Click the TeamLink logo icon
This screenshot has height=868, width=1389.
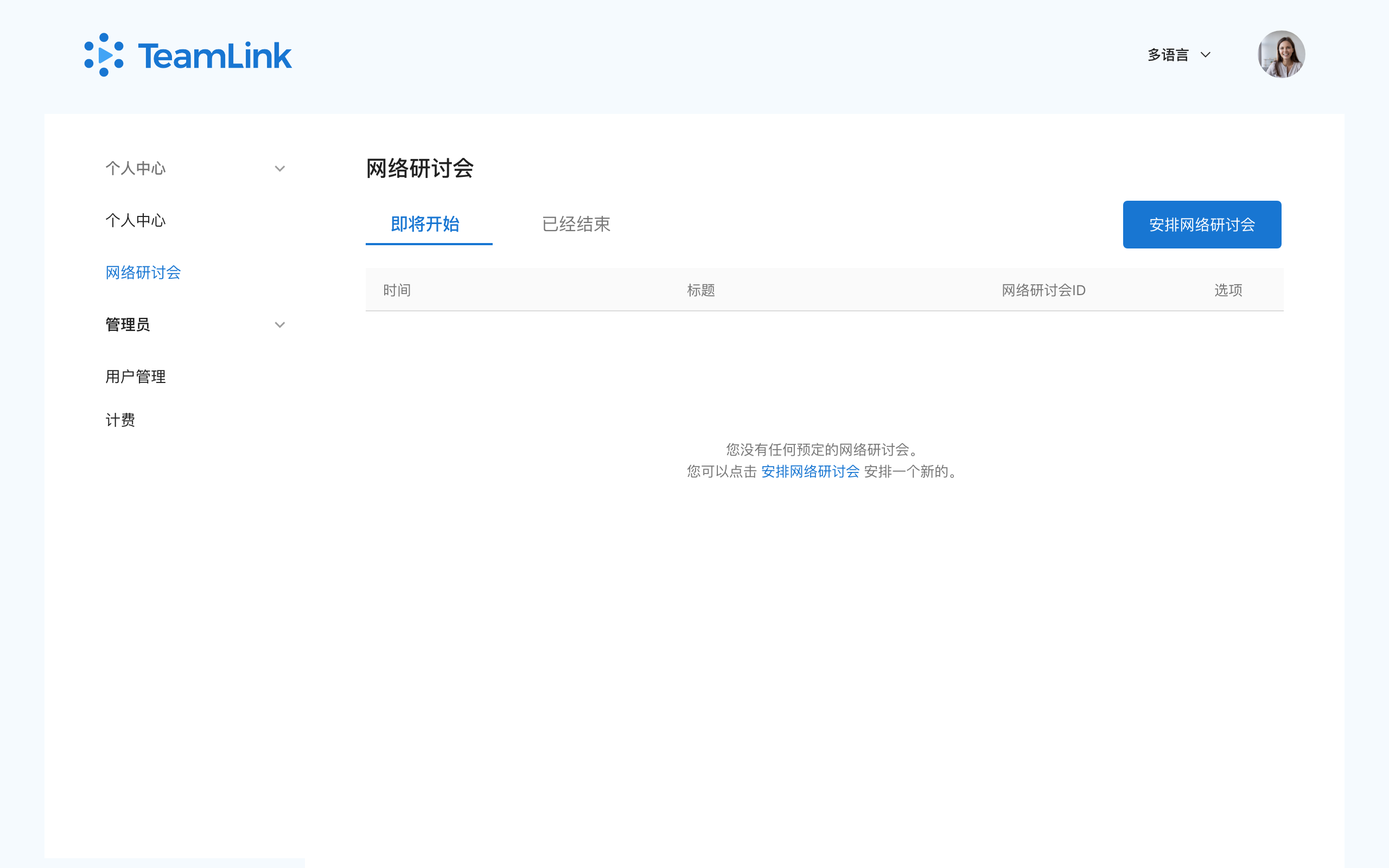(104, 55)
